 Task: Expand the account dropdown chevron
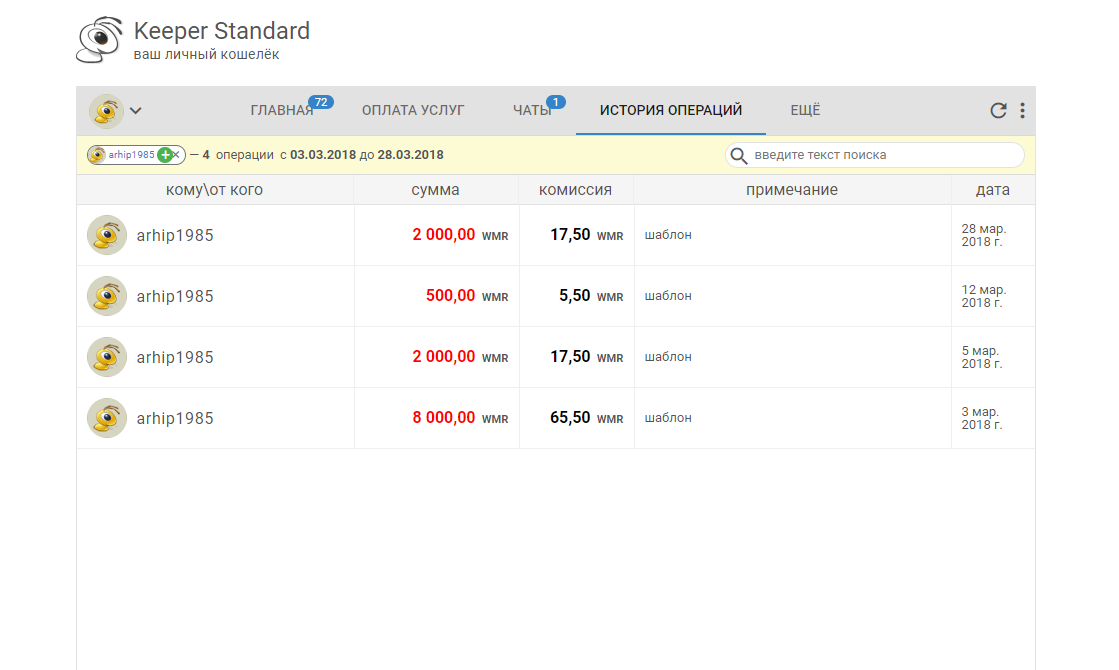(136, 111)
